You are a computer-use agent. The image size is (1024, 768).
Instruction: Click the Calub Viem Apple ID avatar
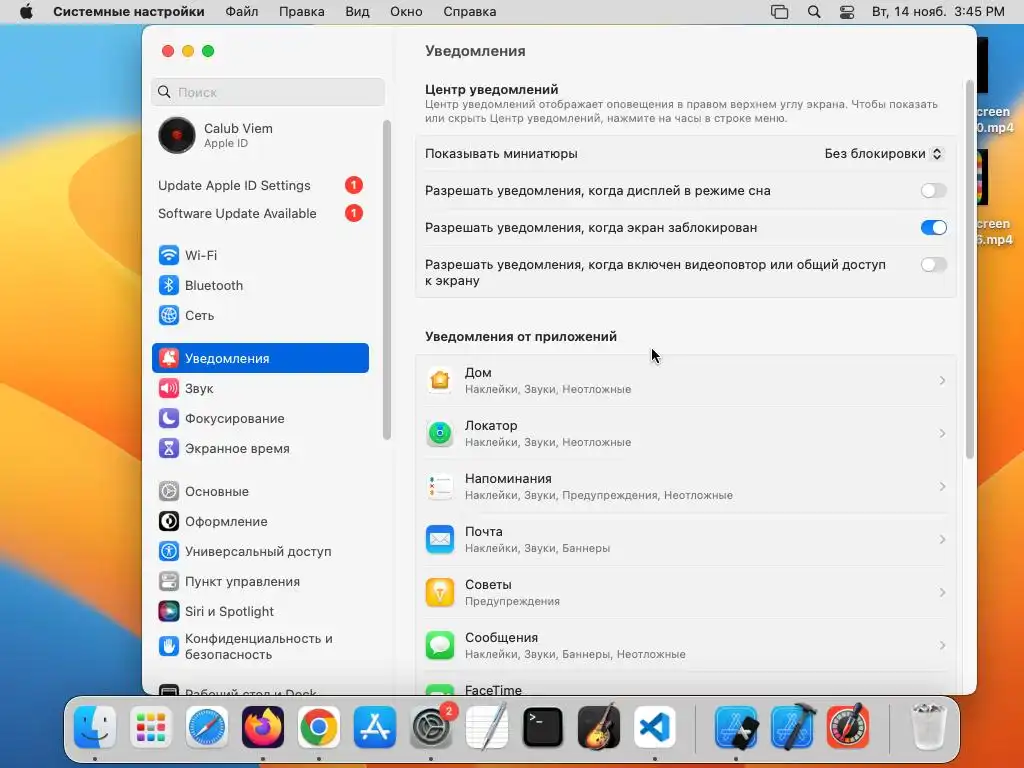coord(176,135)
